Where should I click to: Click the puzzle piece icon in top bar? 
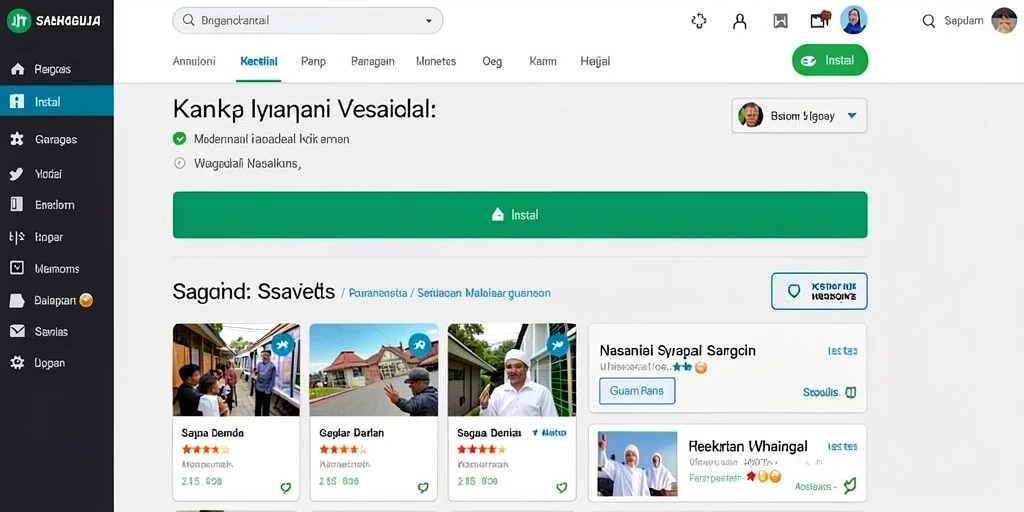pyautogui.click(x=699, y=21)
